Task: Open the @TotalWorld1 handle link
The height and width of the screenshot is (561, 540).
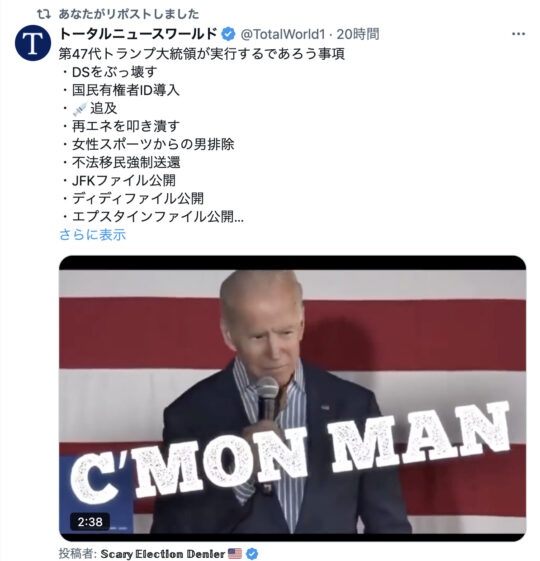Action: tap(283, 34)
